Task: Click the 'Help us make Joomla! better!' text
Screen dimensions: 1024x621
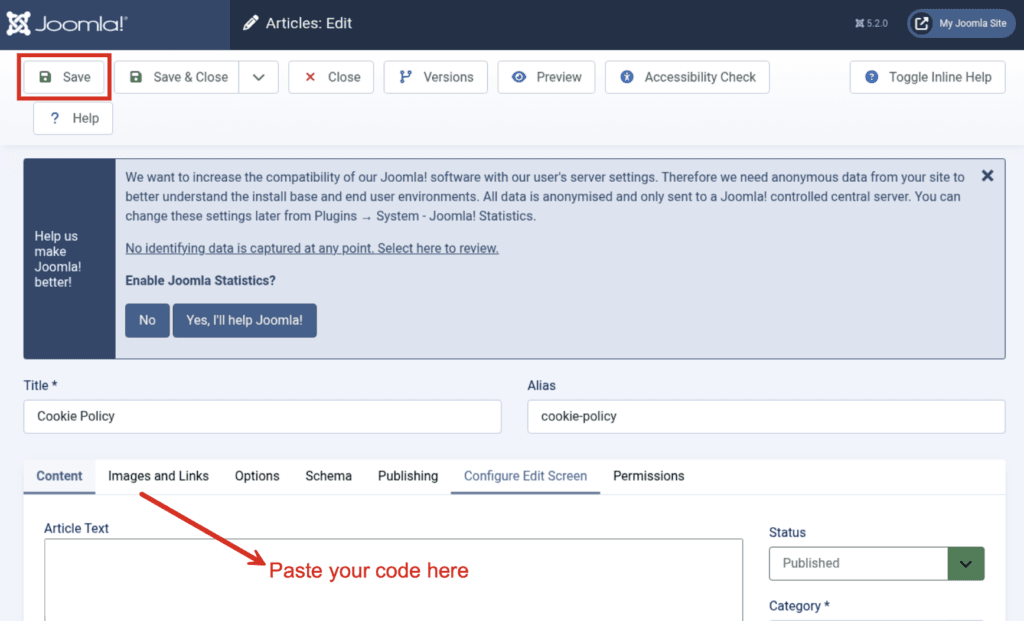Action: [x=57, y=259]
